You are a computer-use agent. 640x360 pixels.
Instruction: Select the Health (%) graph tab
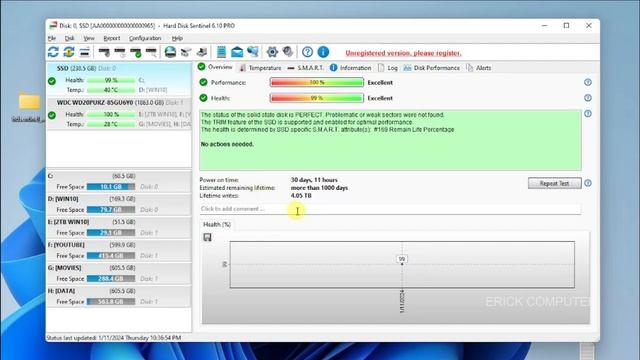[x=217, y=224]
